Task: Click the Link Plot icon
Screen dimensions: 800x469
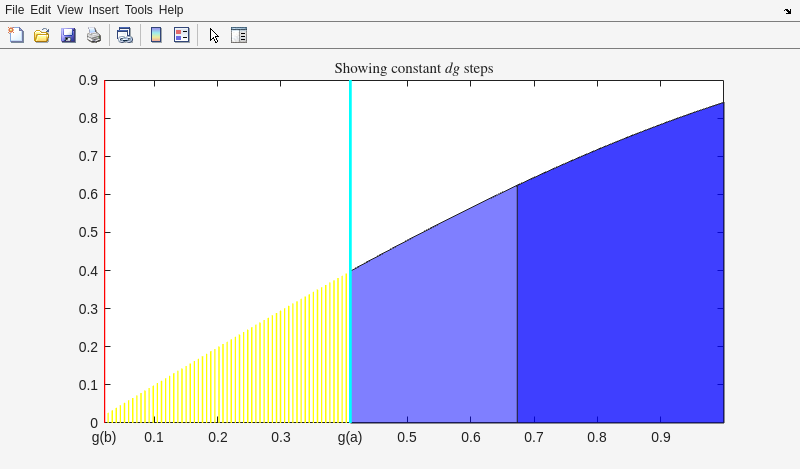Action: [x=124, y=35]
